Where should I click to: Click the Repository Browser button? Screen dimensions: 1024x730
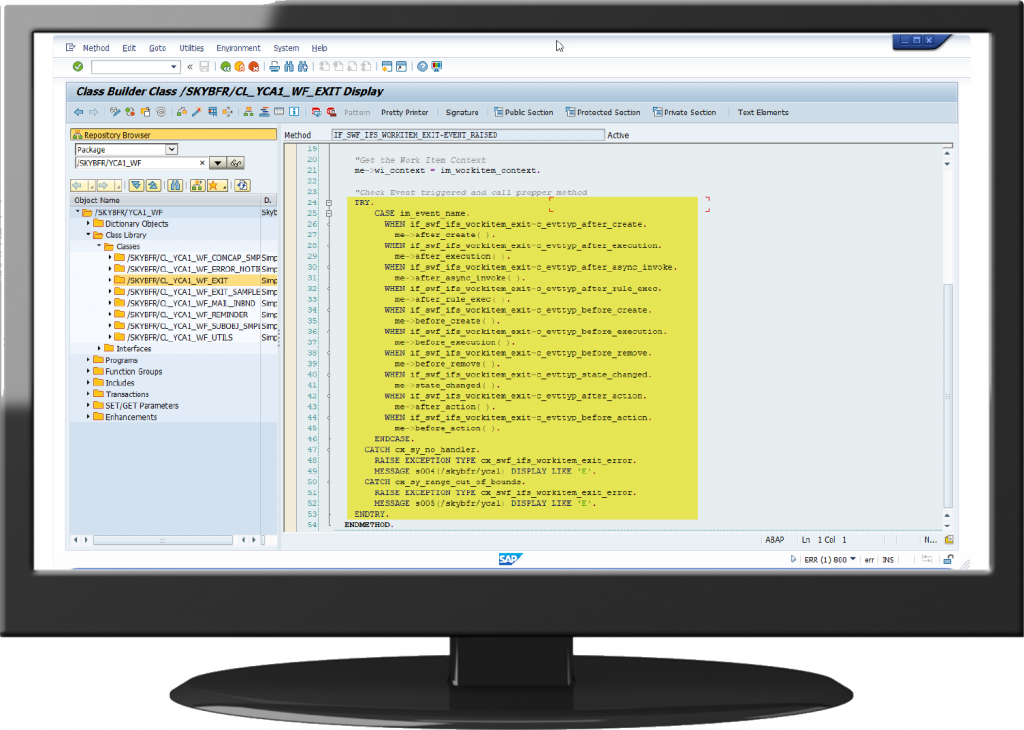tap(174, 135)
